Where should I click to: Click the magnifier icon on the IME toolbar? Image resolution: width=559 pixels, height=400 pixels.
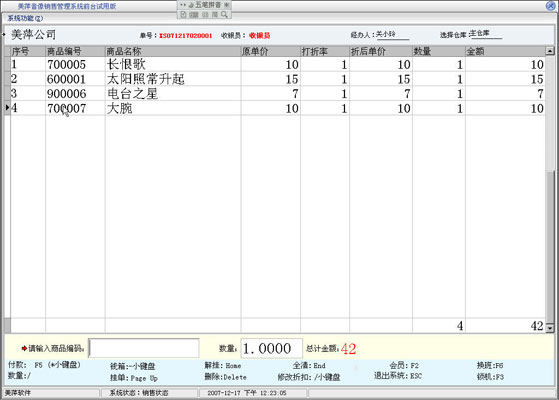click(x=224, y=15)
